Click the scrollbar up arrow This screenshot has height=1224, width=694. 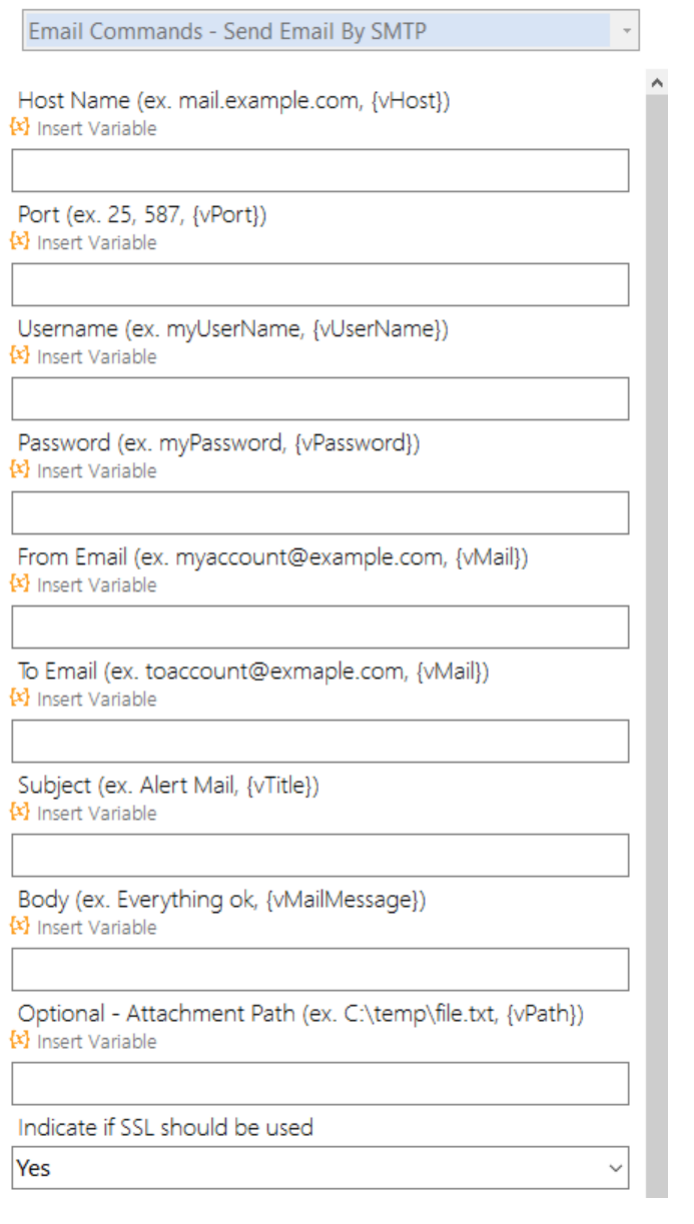(x=657, y=83)
